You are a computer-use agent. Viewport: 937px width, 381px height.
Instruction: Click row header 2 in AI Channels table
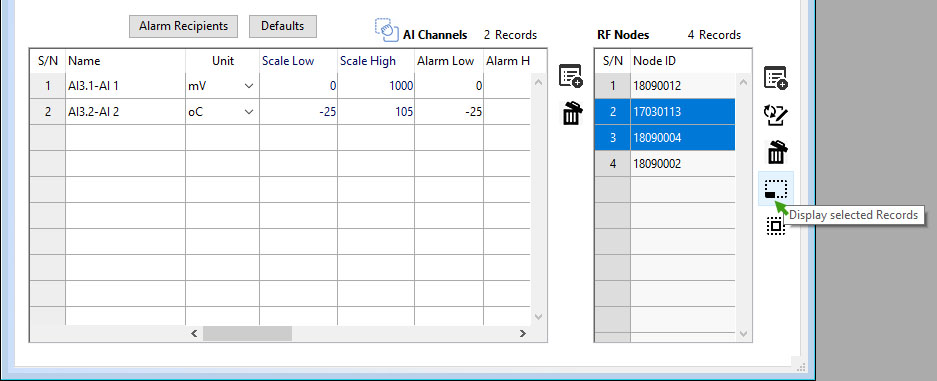48,112
